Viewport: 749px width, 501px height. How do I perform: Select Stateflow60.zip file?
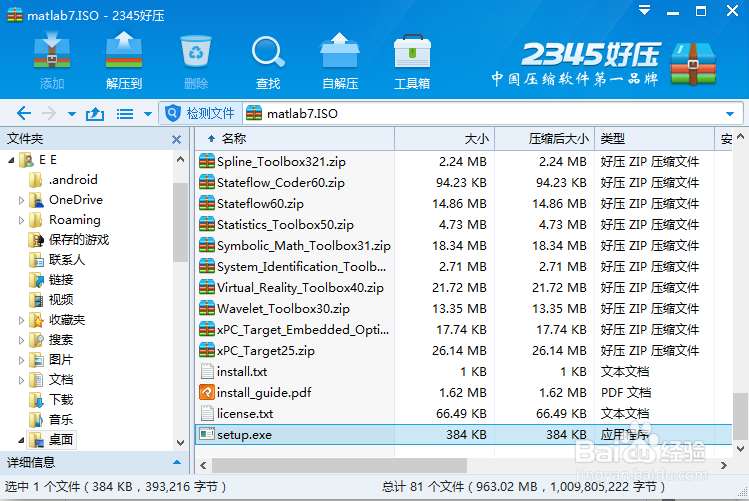(x=260, y=204)
